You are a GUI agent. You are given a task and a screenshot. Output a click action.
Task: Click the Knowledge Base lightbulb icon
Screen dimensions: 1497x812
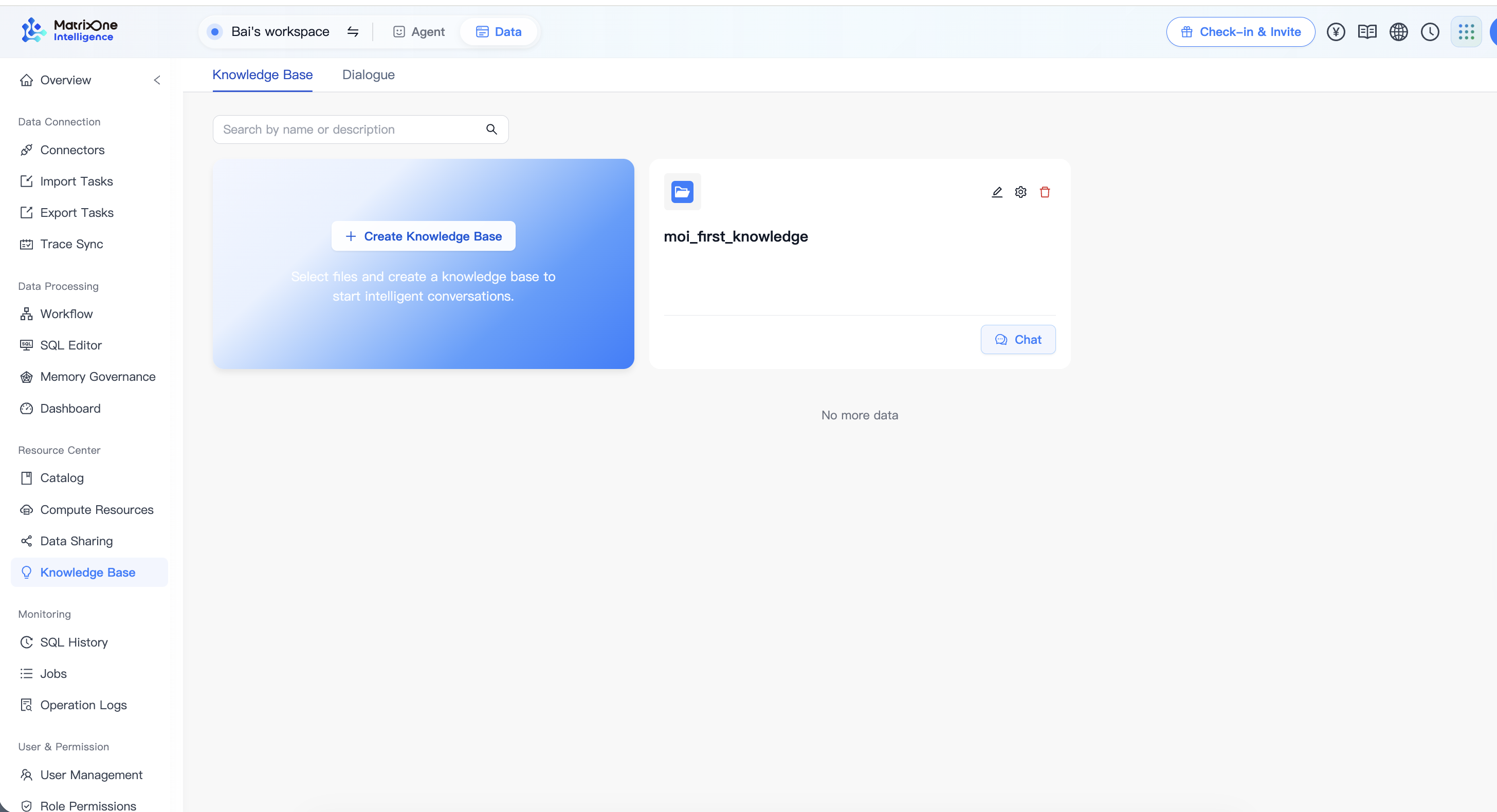[26, 572]
